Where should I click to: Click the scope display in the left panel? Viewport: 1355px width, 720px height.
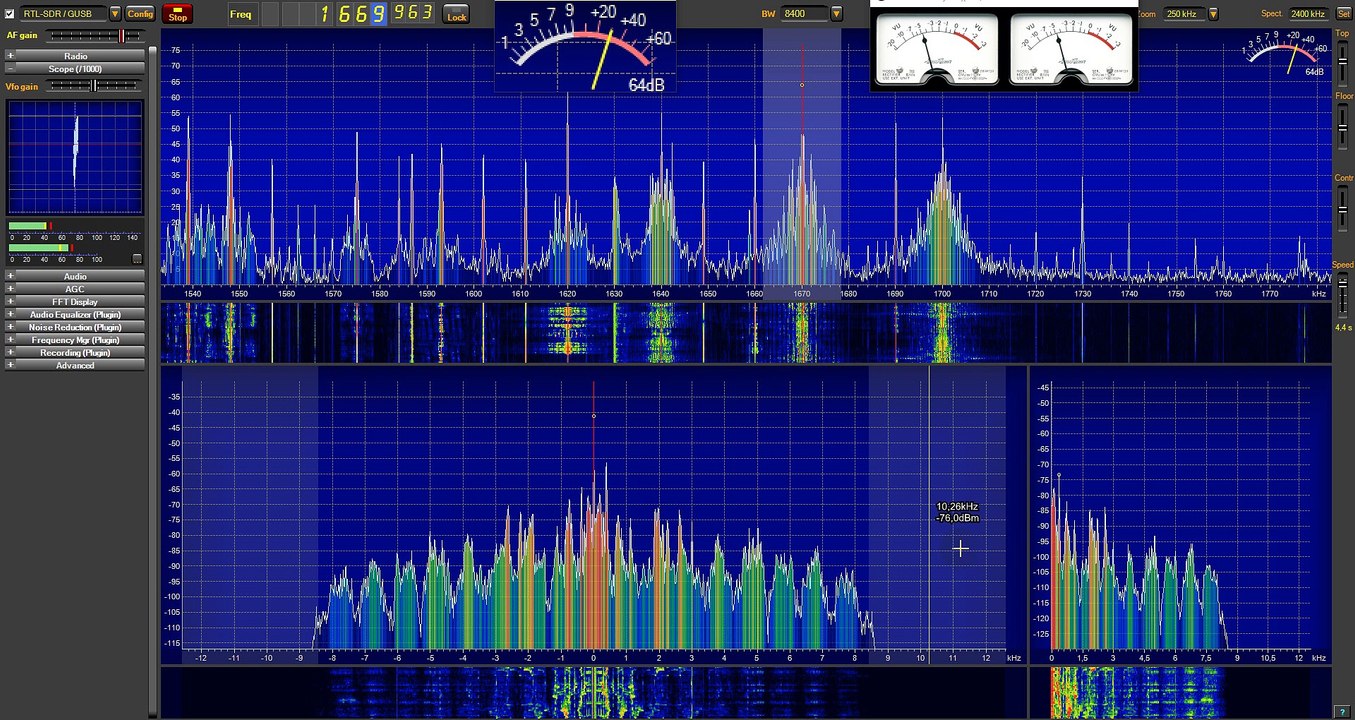click(75, 157)
